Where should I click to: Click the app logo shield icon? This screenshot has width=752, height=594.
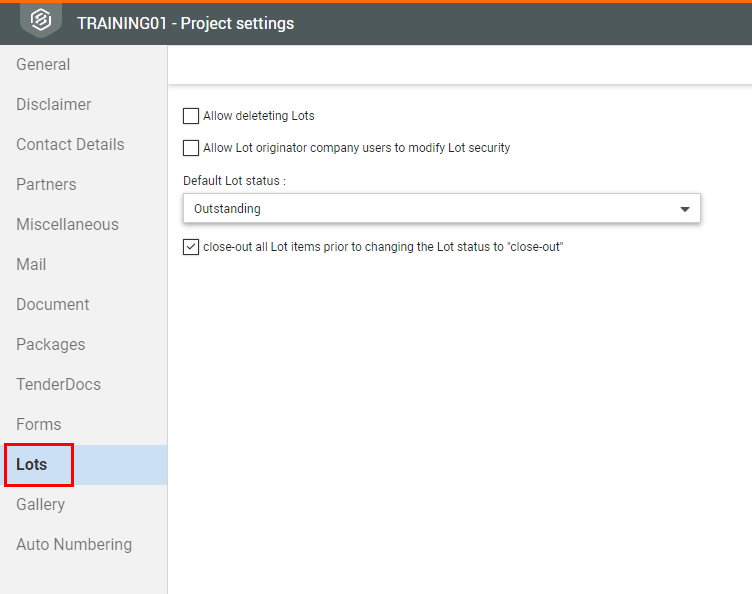point(40,22)
